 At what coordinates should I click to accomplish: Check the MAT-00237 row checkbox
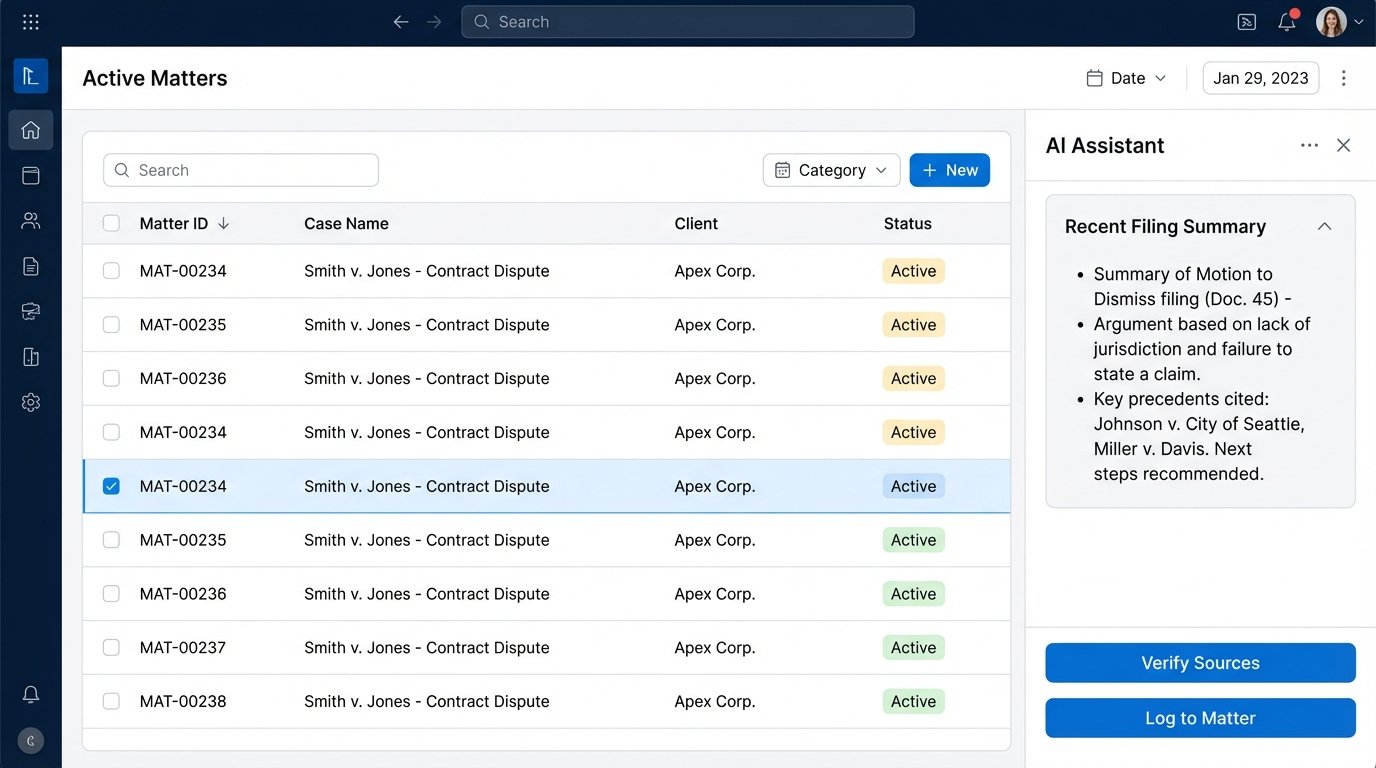coord(111,648)
